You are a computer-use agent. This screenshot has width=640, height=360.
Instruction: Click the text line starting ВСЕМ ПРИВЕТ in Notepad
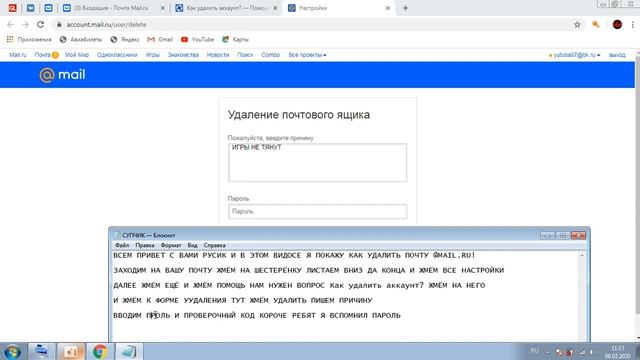coord(294,255)
